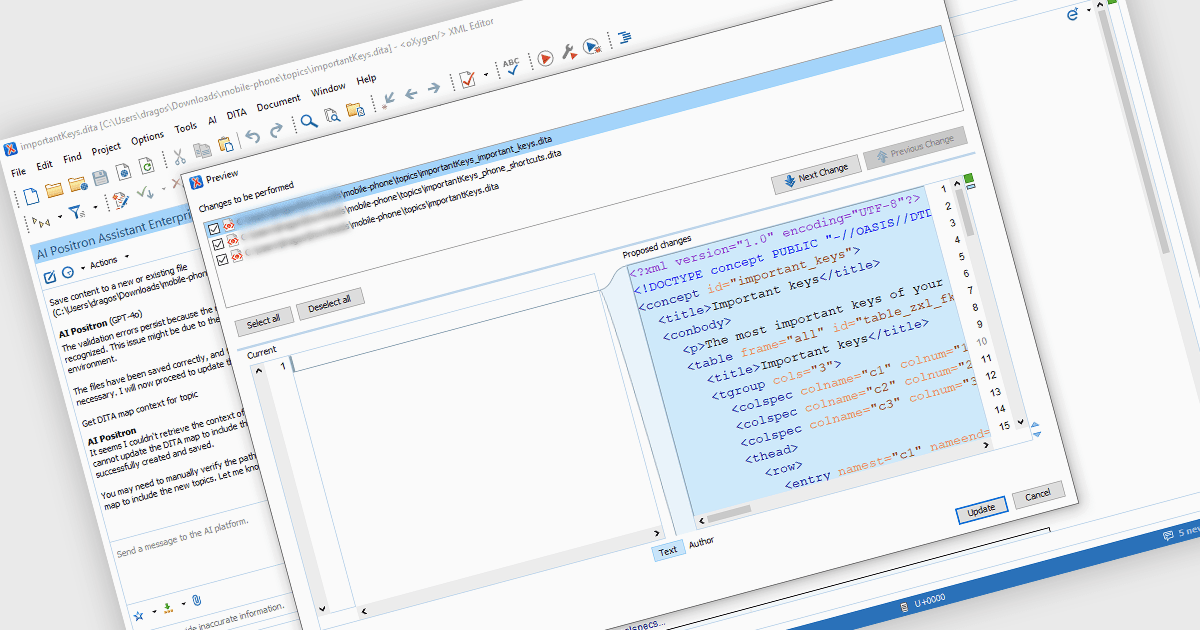
Task: Open the insert-download icon dropdown arrow
Action: (183, 603)
